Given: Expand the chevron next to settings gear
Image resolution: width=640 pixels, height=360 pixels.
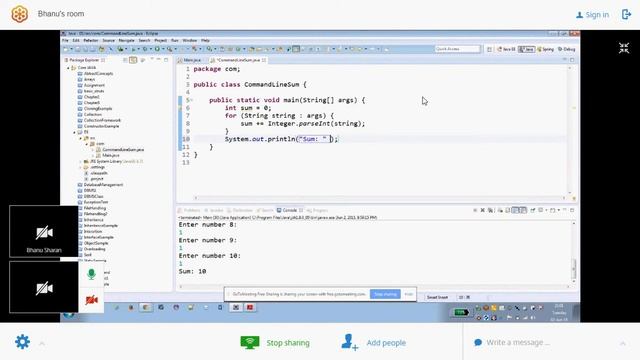Looking at the screenshot, I should pyautogui.click(x=42, y=344).
